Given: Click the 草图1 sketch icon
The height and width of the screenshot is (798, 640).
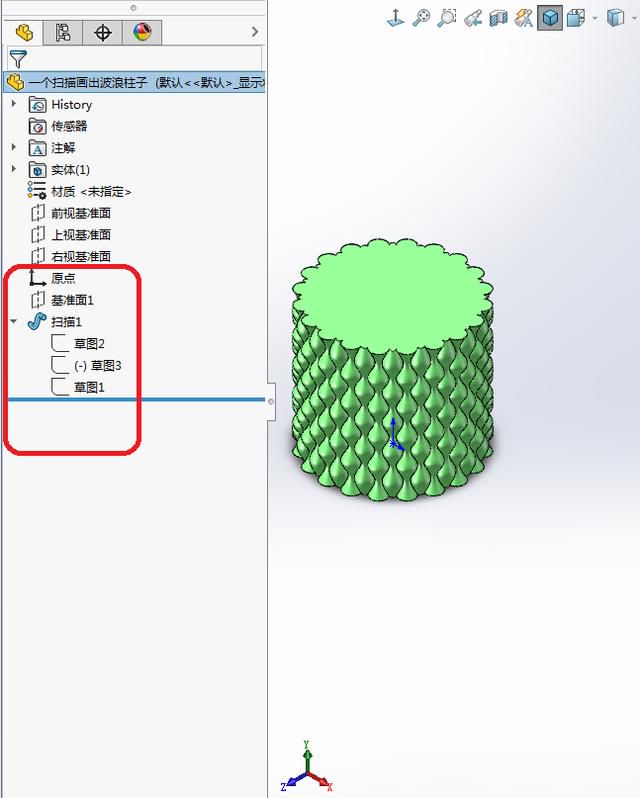Looking at the screenshot, I should 60,387.
